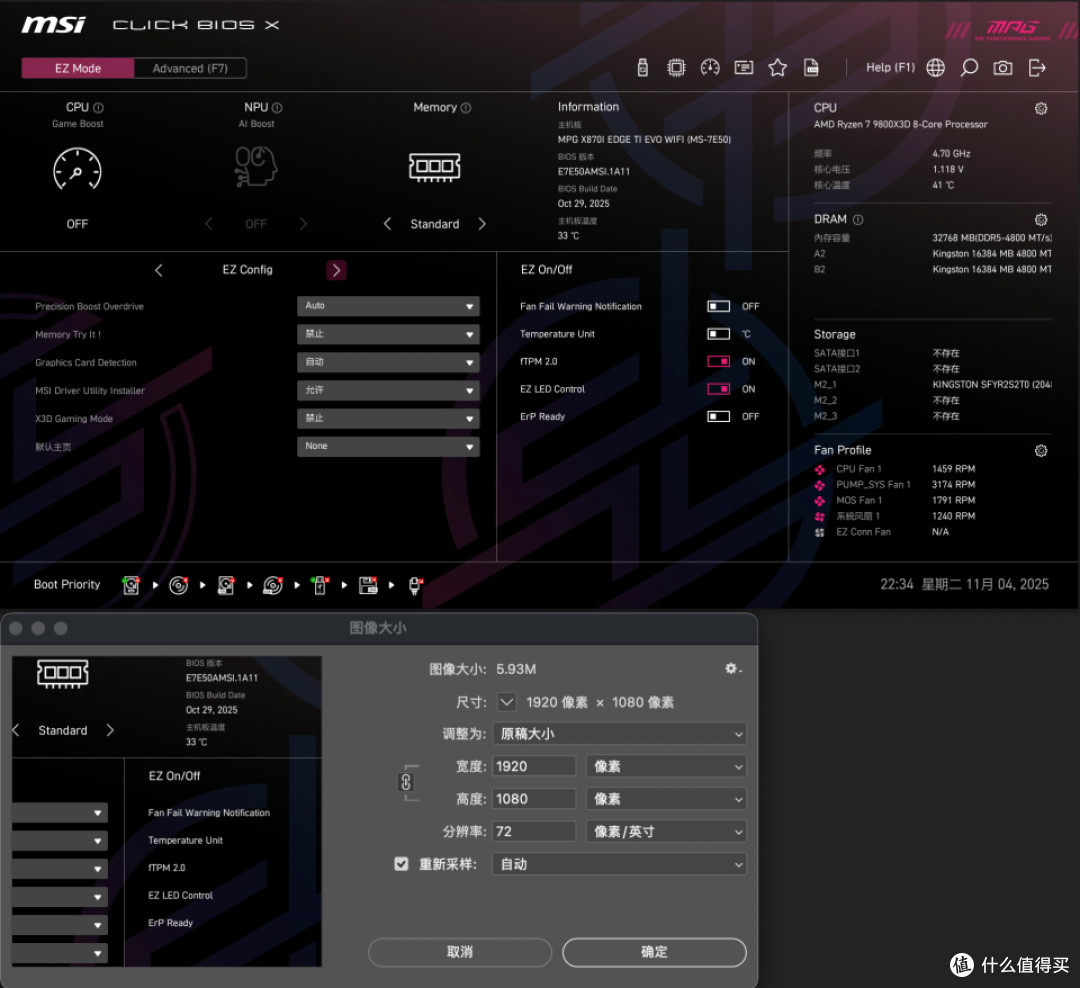Viewport: 1080px width, 988px height.
Task: Click the CPU Fan 1 fan icon
Action: [820, 469]
